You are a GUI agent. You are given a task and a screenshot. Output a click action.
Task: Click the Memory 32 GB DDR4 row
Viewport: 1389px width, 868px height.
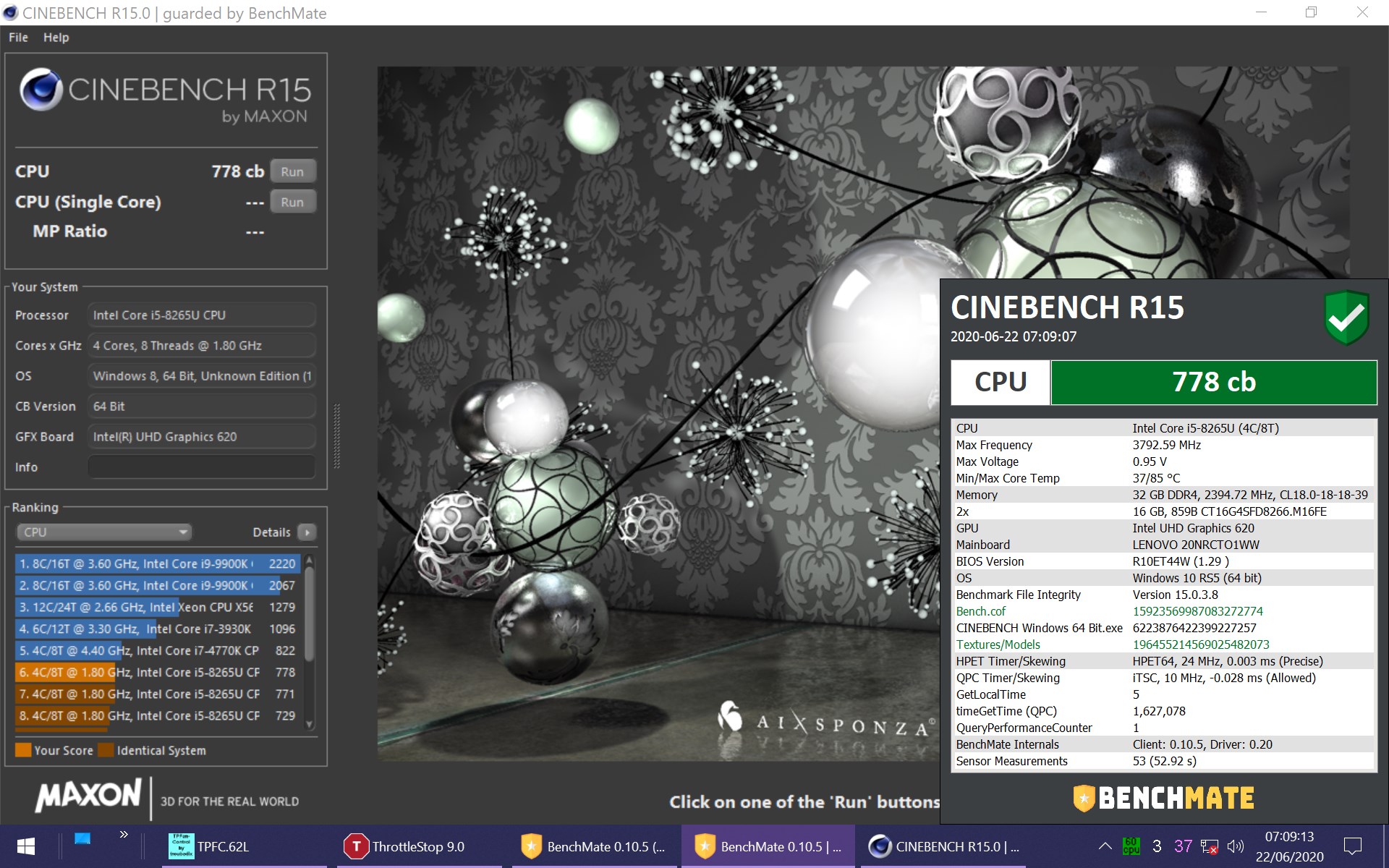pyautogui.click(x=1163, y=495)
